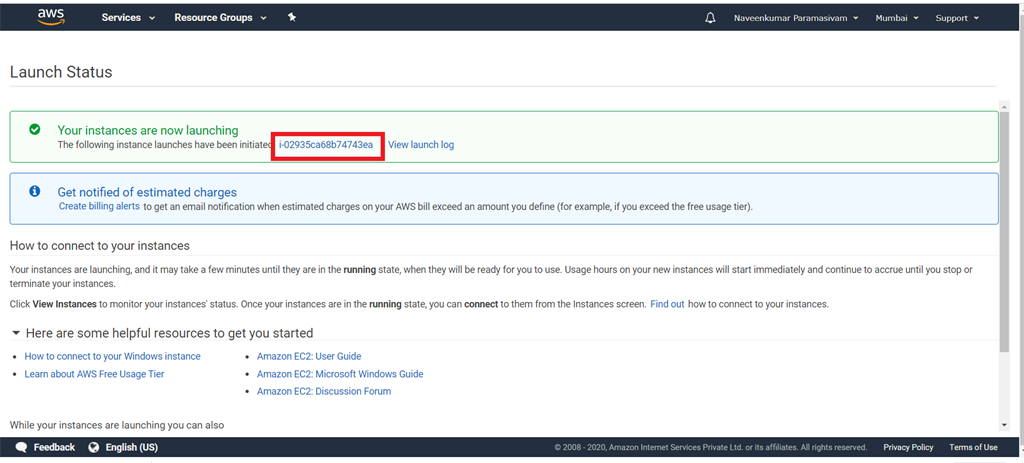Click 'Your instances are now launching' text
1024x463 pixels.
(x=148, y=131)
